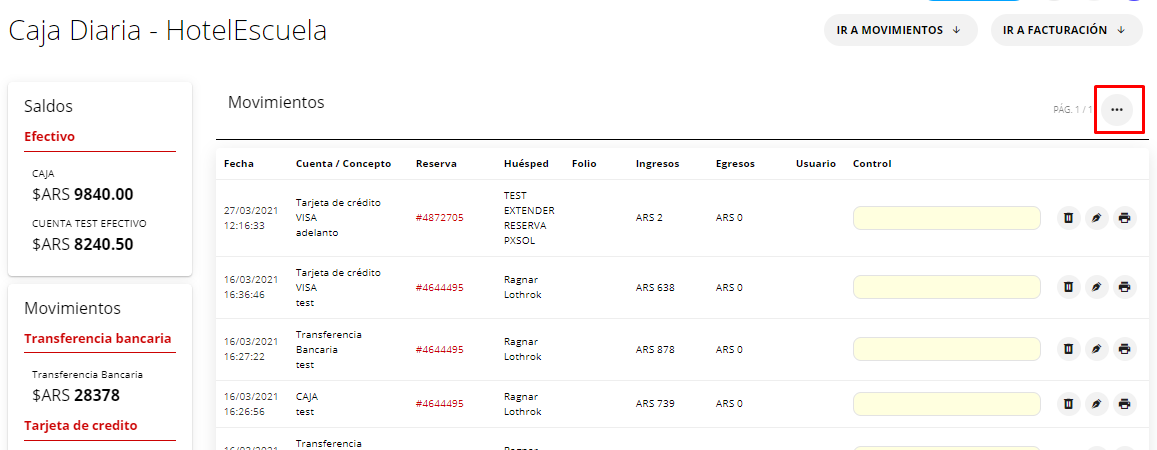Open the three-dots options menu in Movimientos
Image resolution: width=1157 pixels, height=450 pixels.
click(1117, 109)
